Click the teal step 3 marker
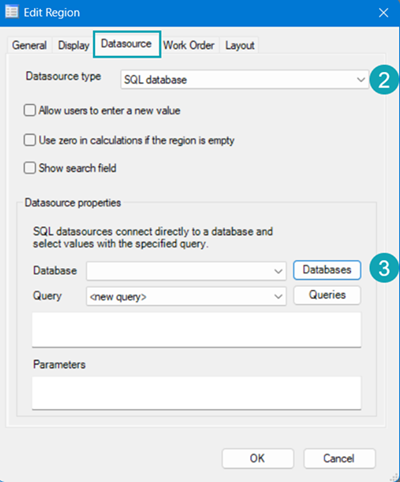 [384, 268]
